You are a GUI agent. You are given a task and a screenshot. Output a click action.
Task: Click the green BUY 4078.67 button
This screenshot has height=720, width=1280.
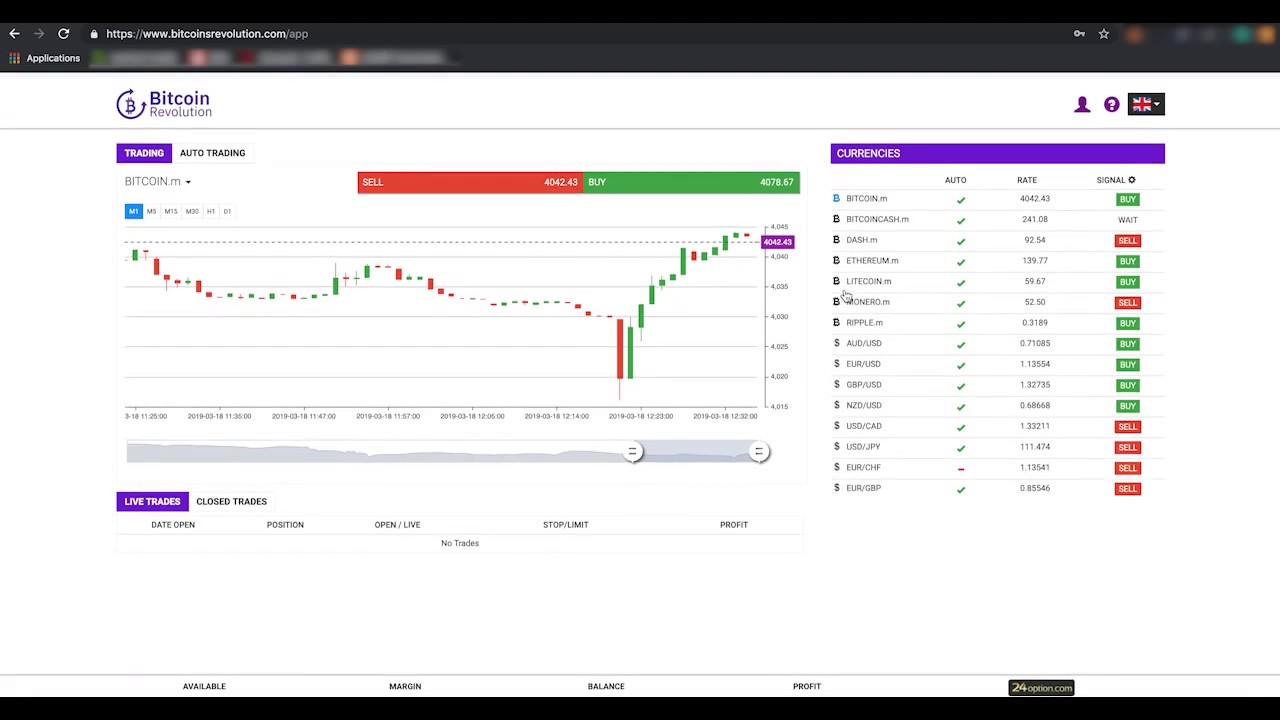[x=691, y=182]
